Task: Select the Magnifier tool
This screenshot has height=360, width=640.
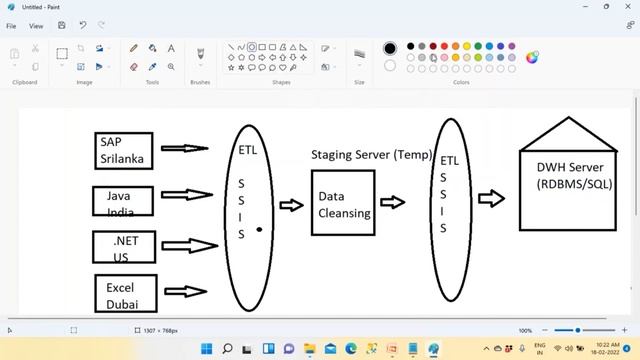Action: tap(171, 67)
